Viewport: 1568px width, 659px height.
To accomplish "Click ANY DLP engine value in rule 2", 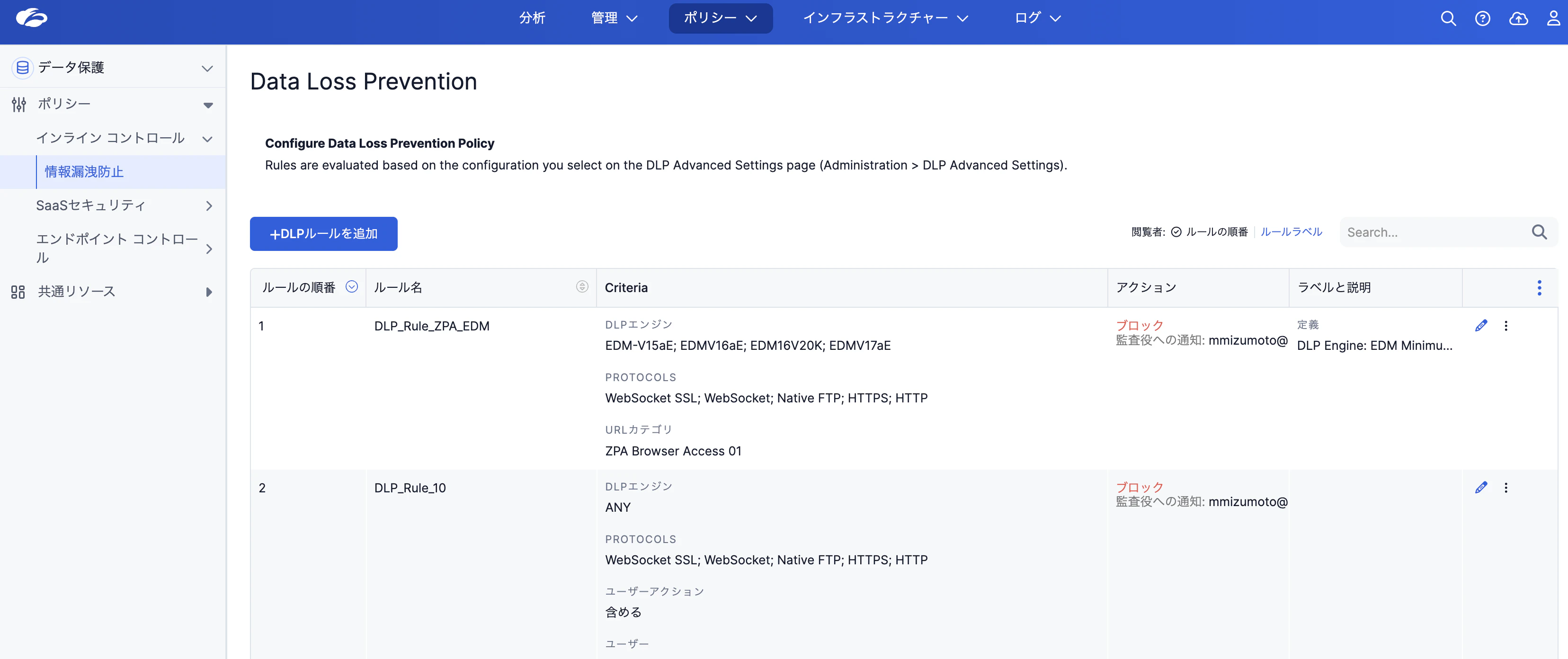I will tap(617, 508).
